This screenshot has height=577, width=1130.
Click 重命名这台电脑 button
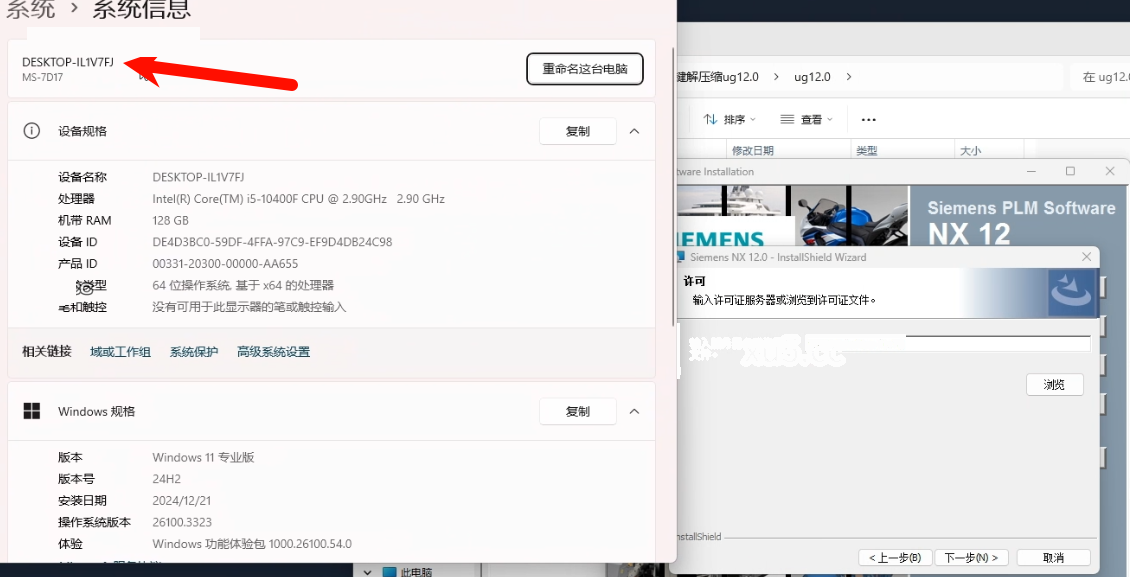click(x=584, y=69)
